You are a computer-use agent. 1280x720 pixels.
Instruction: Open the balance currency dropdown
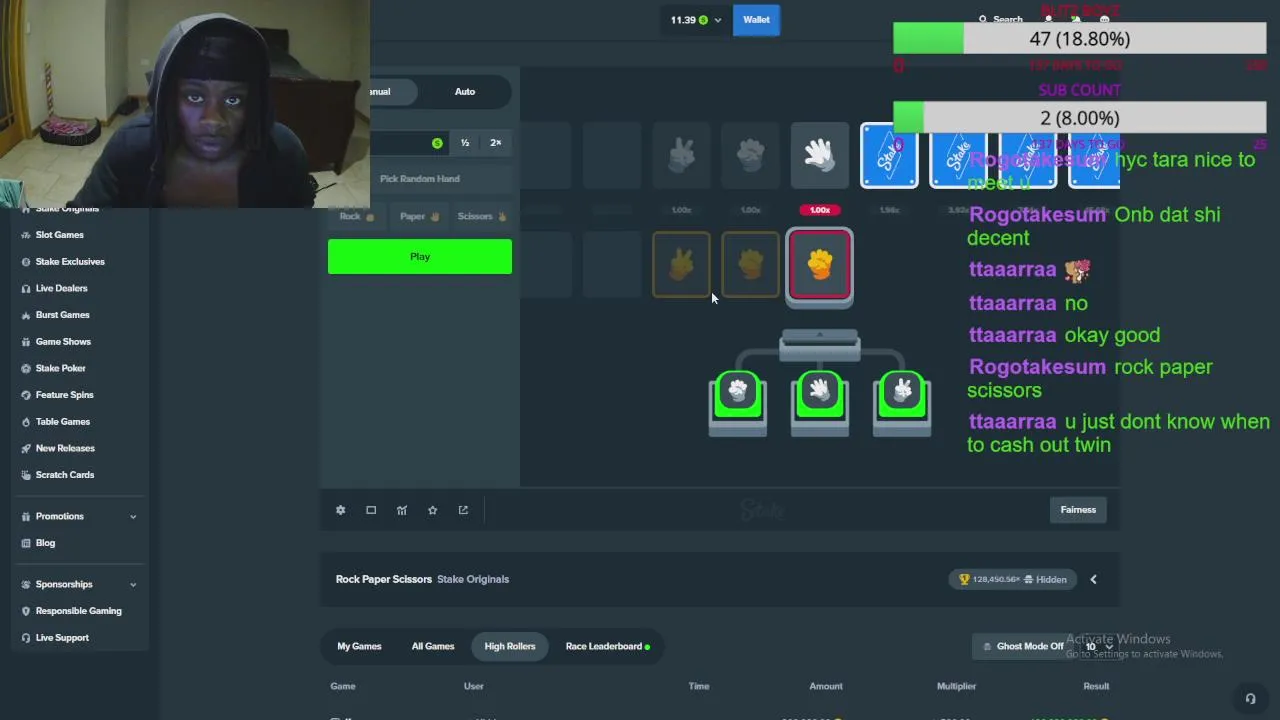[x=696, y=20]
